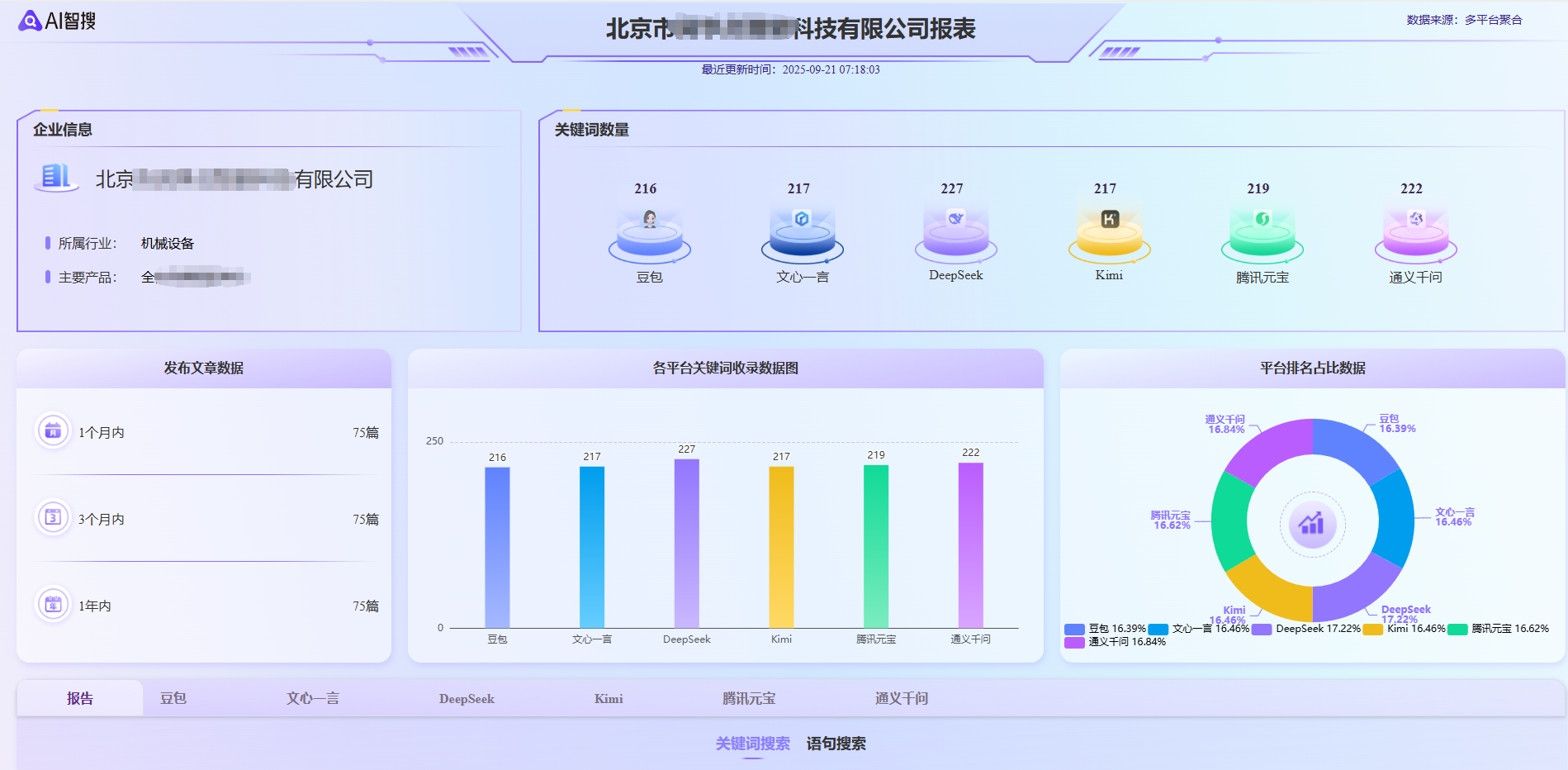Open the 腾讯元宝 tab at the bottom
This screenshot has height=770, width=1568.
[749, 698]
